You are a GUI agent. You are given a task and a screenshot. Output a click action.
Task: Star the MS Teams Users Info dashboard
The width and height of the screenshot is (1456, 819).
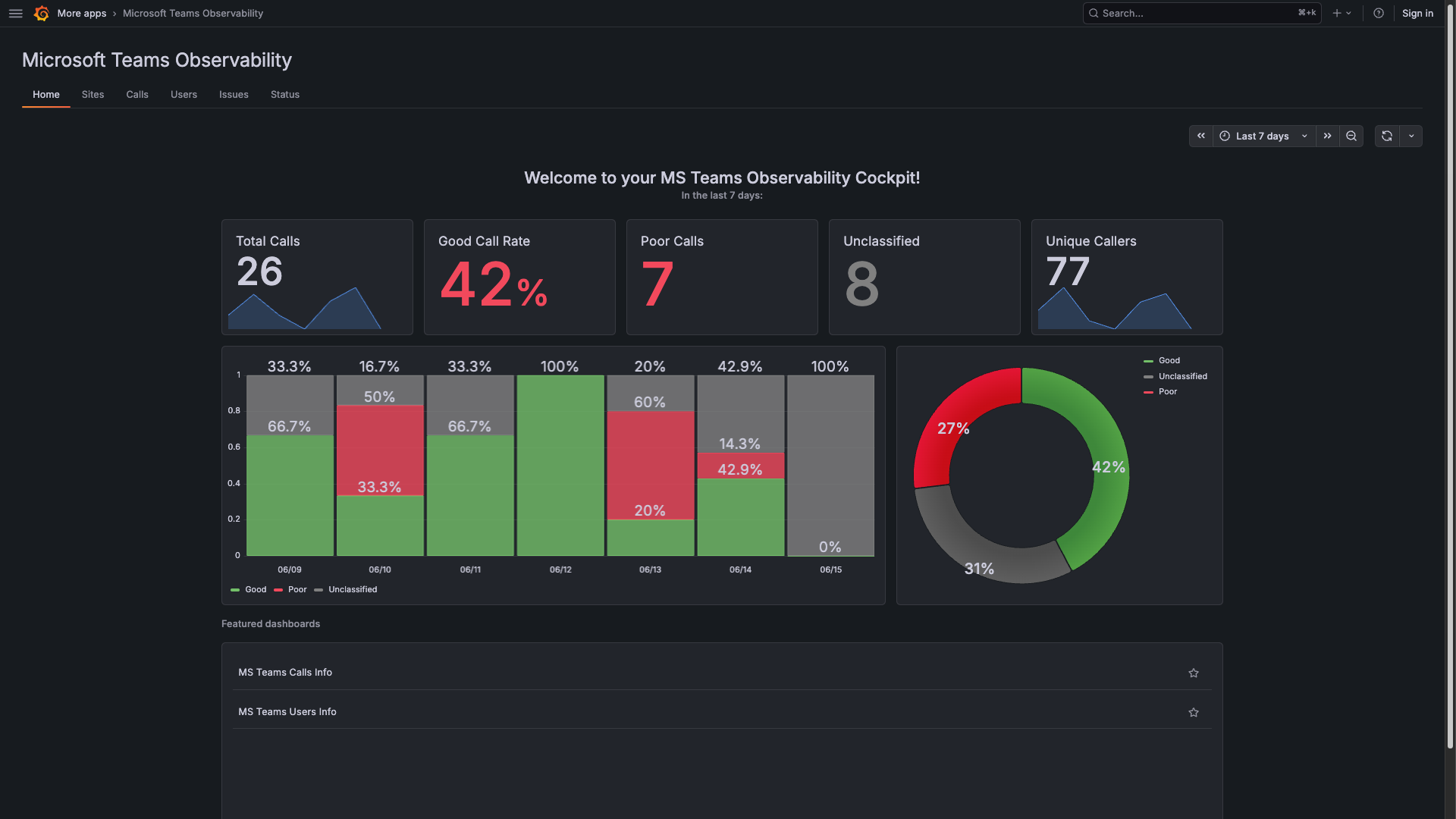(1194, 712)
